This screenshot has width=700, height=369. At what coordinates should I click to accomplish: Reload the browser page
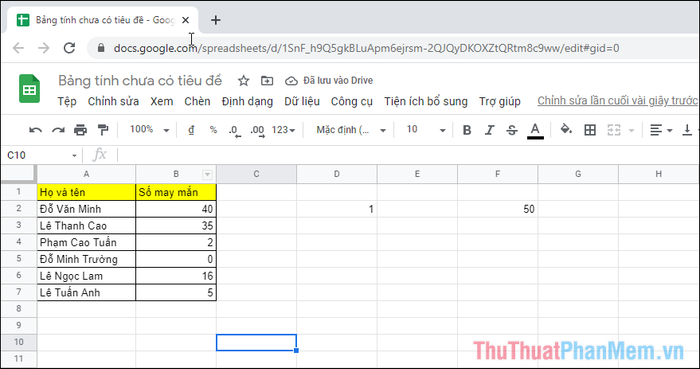[x=69, y=48]
